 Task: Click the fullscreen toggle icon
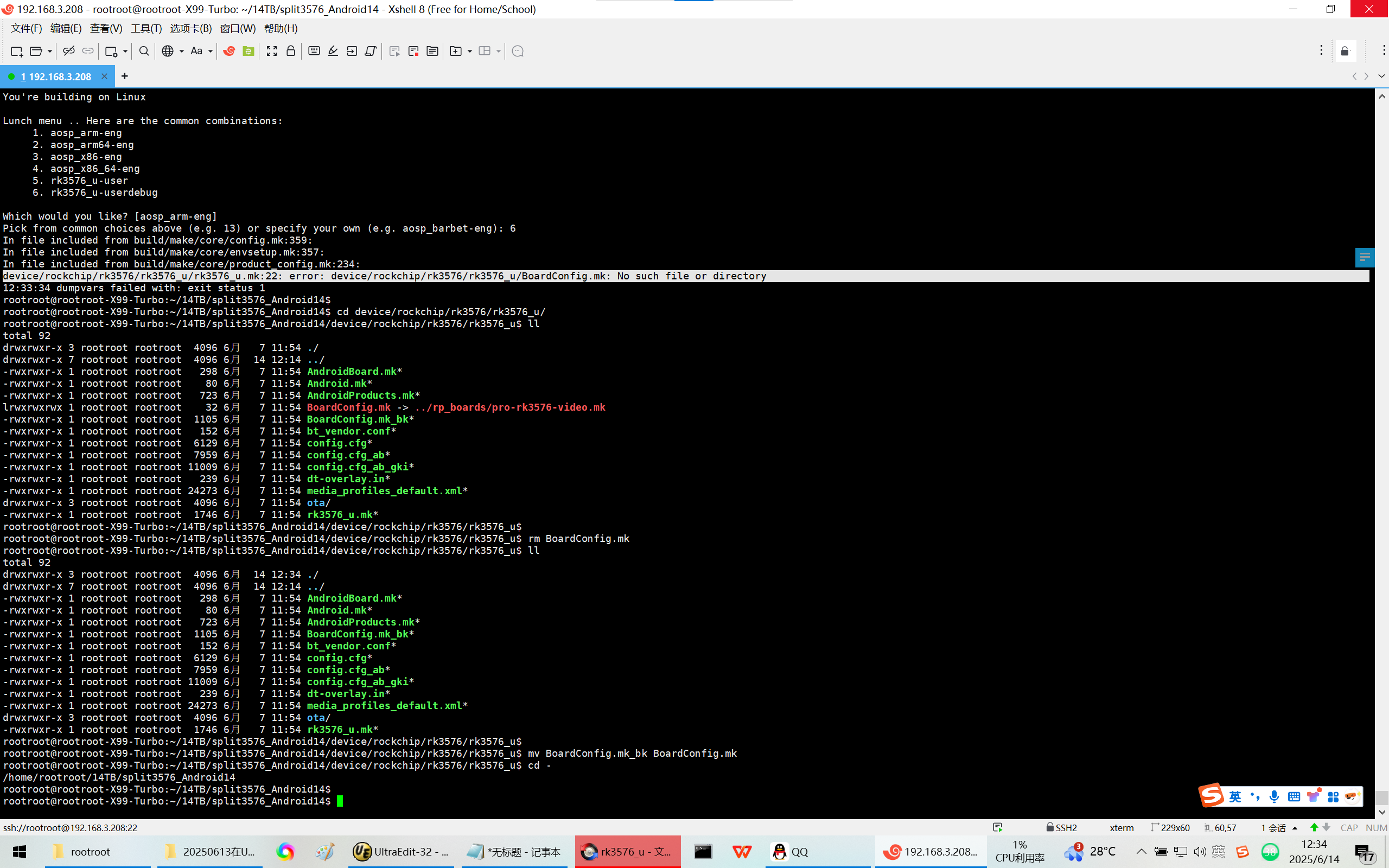[x=271, y=51]
